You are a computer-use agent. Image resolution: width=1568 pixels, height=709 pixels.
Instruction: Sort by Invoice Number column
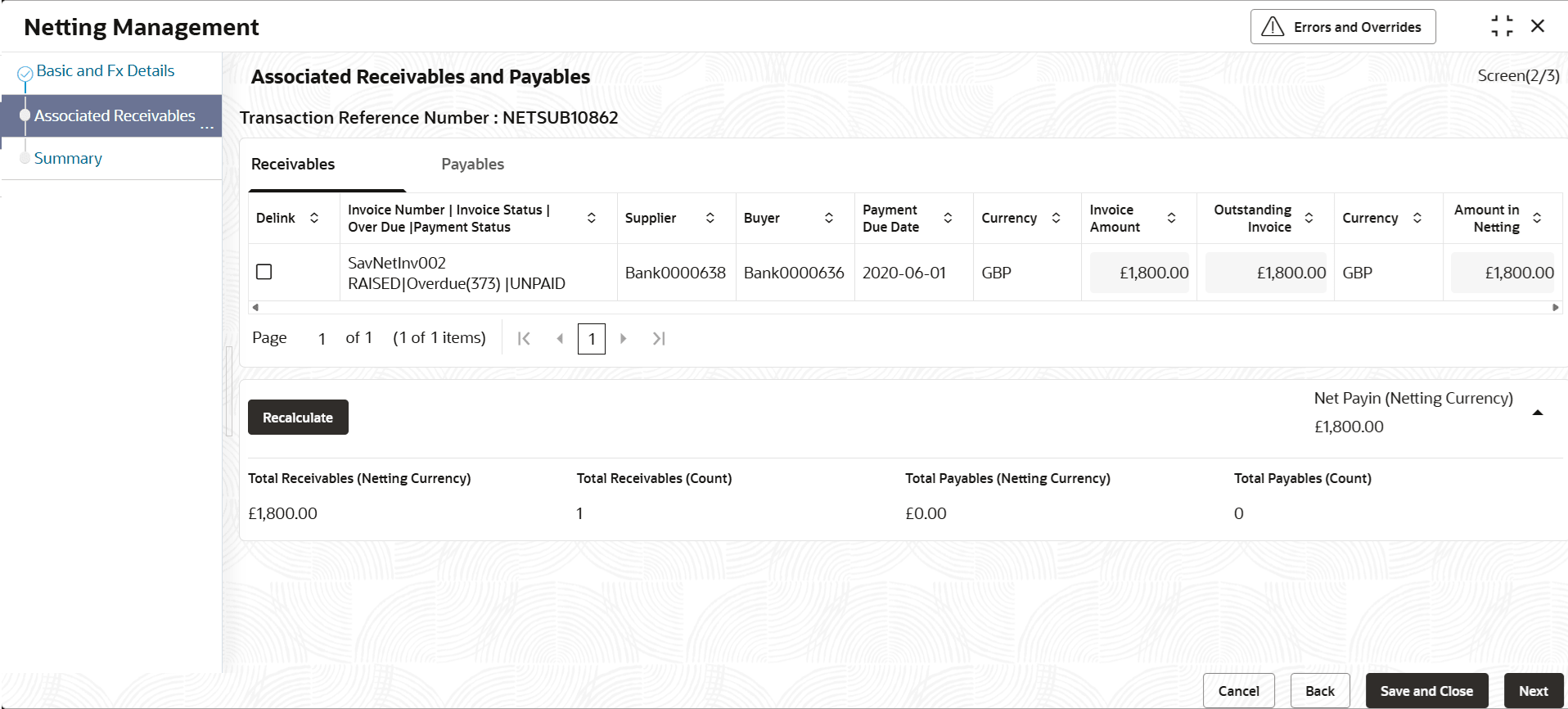coord(592,218)
